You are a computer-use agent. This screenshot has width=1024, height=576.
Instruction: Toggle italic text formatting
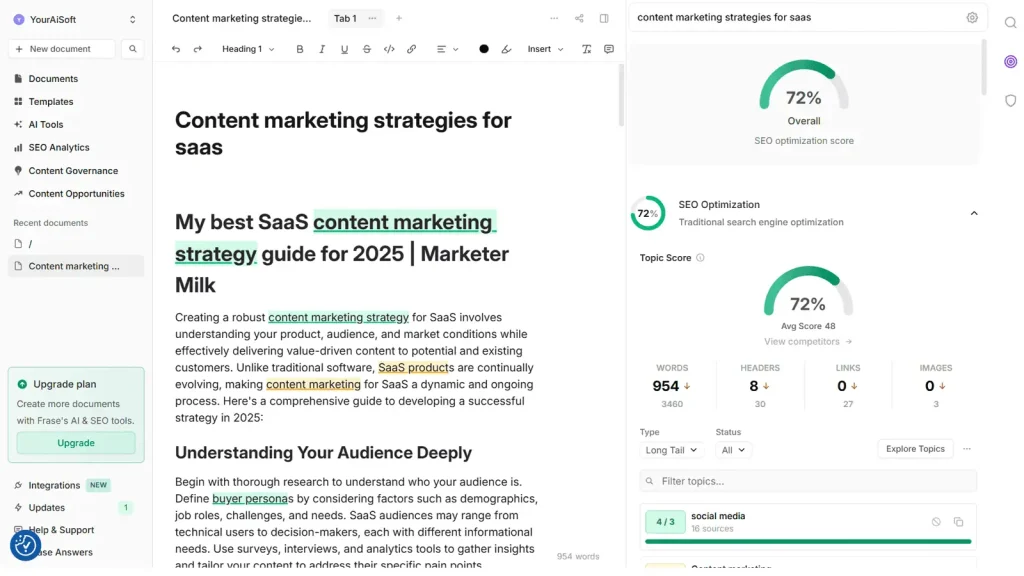[x=322, y=49]
